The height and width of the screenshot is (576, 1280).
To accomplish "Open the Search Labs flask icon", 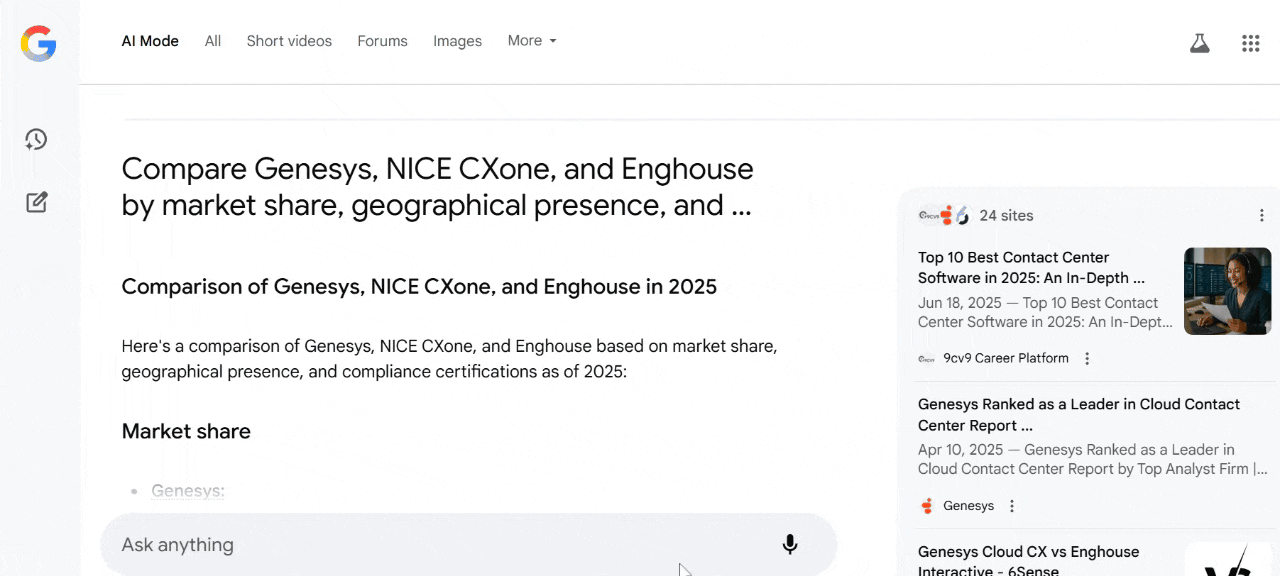I will point(1199,43).
